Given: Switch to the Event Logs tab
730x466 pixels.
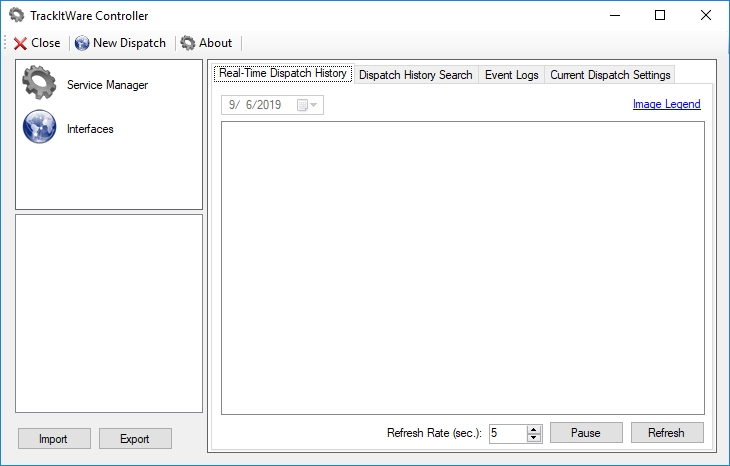Looking at the screenshot, I should pyautogui.click(x=512, y=75).
